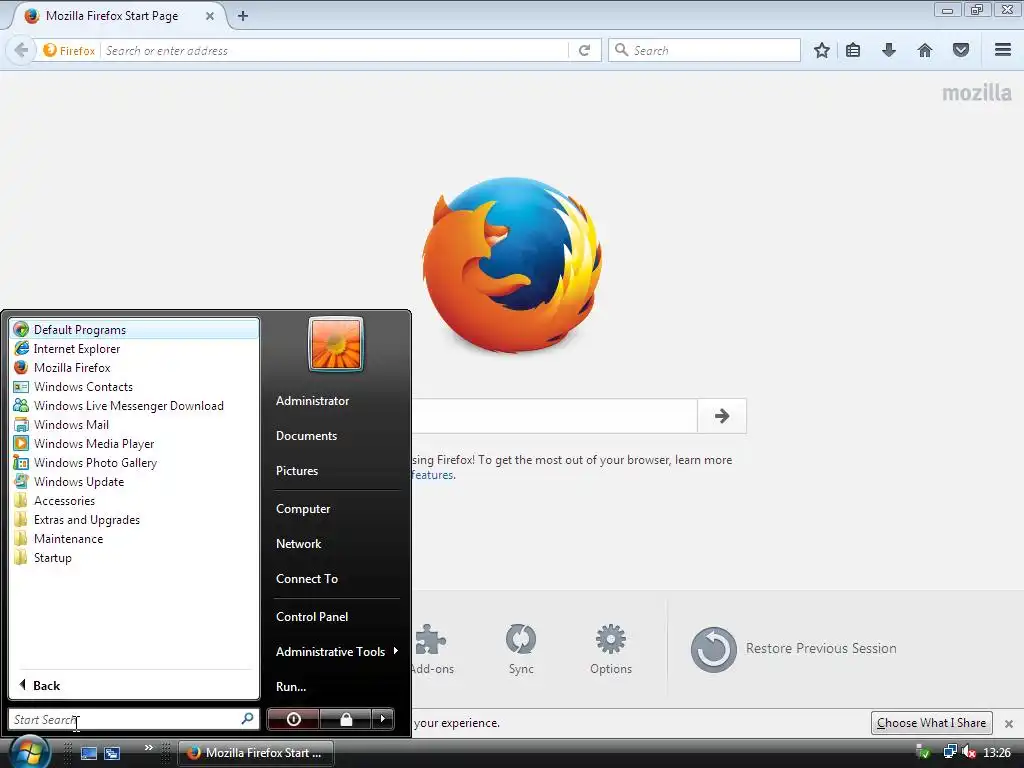This screenshot has width=1024, height=768.
Task: Reload the page with the refresh icon
Action: point(584,50)
